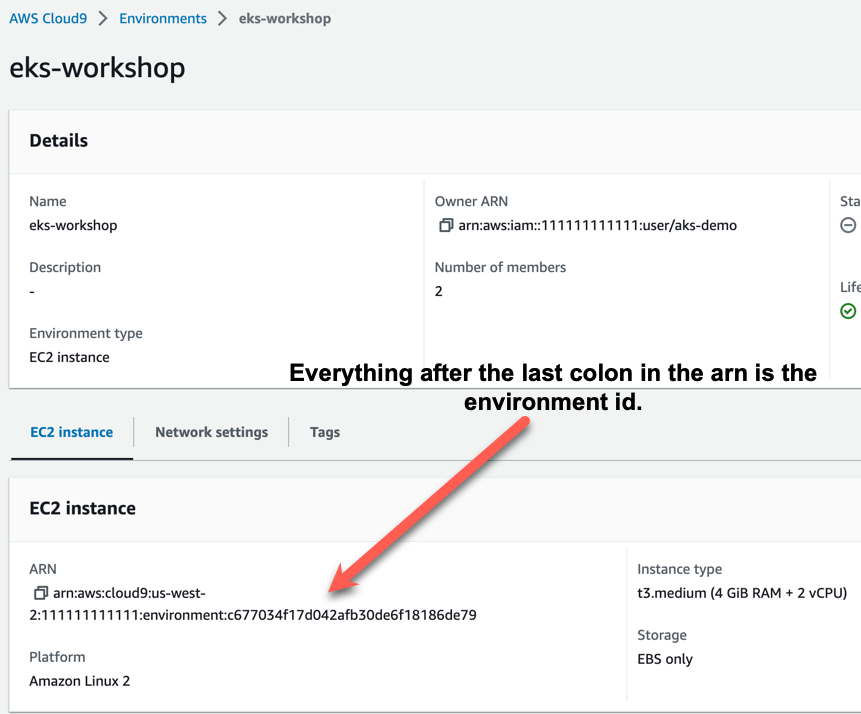Click the Number of members value 2
Image resolution: width=861 pixels, height=714 pixels.
pos(438,291)
